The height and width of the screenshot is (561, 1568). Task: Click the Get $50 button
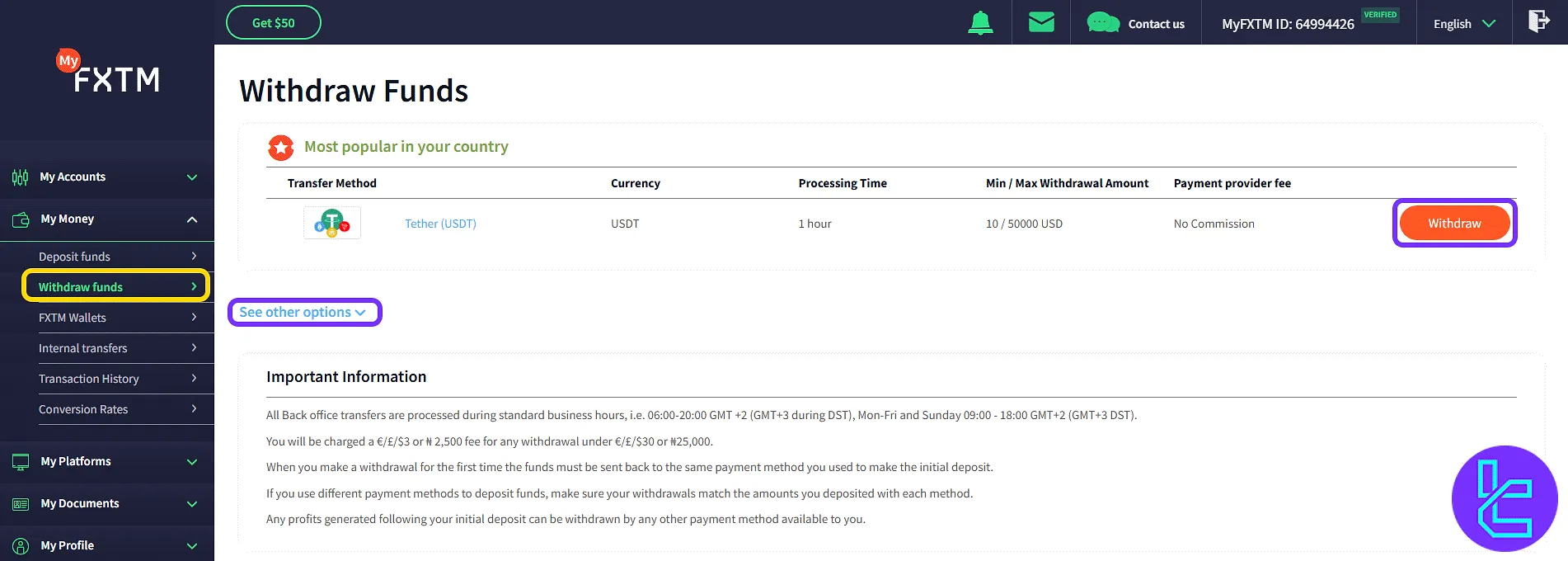273,23
